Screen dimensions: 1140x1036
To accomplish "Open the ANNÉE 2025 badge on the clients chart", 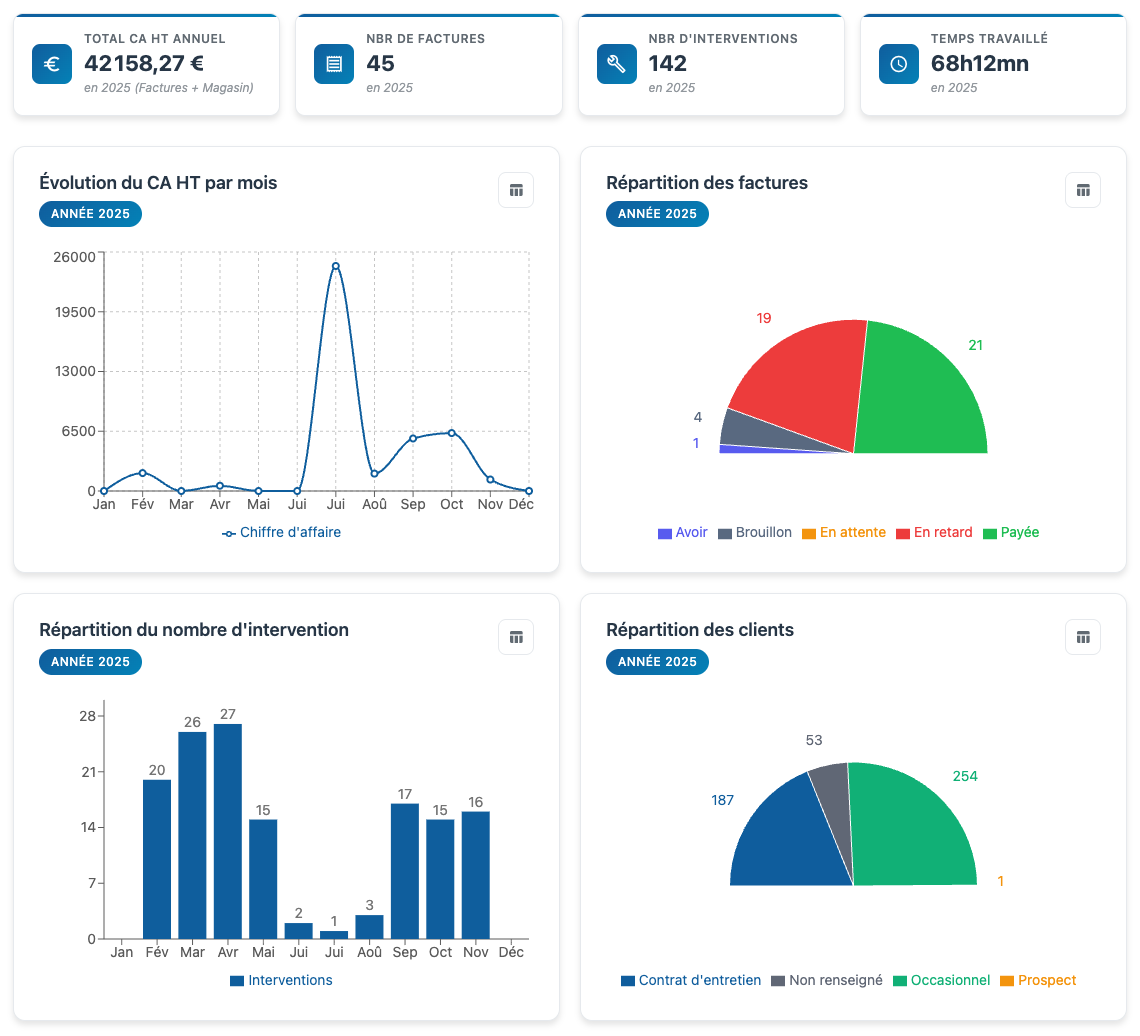I will [657, 662].
